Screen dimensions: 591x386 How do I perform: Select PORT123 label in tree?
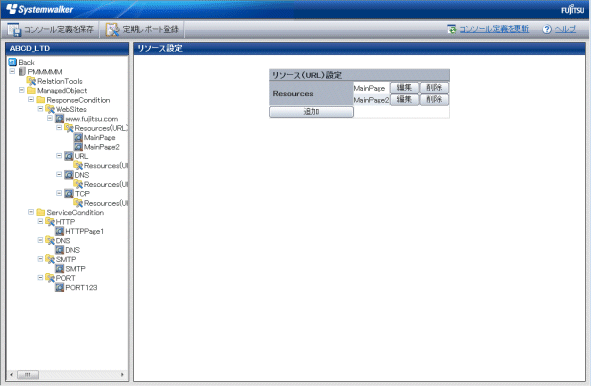click(81, 288)
